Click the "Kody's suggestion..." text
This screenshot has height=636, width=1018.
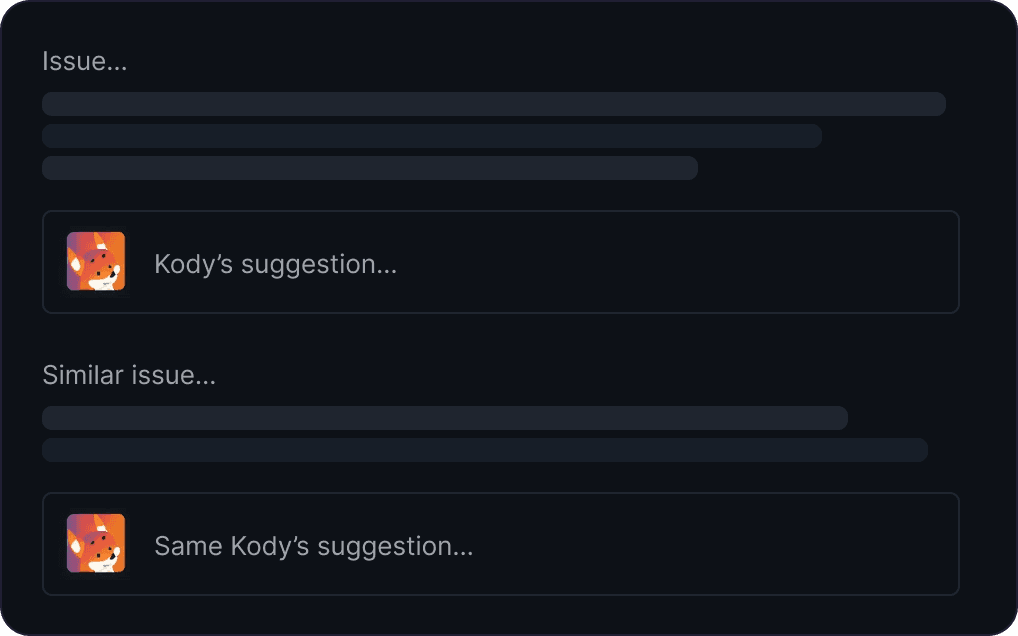[275, 264]
